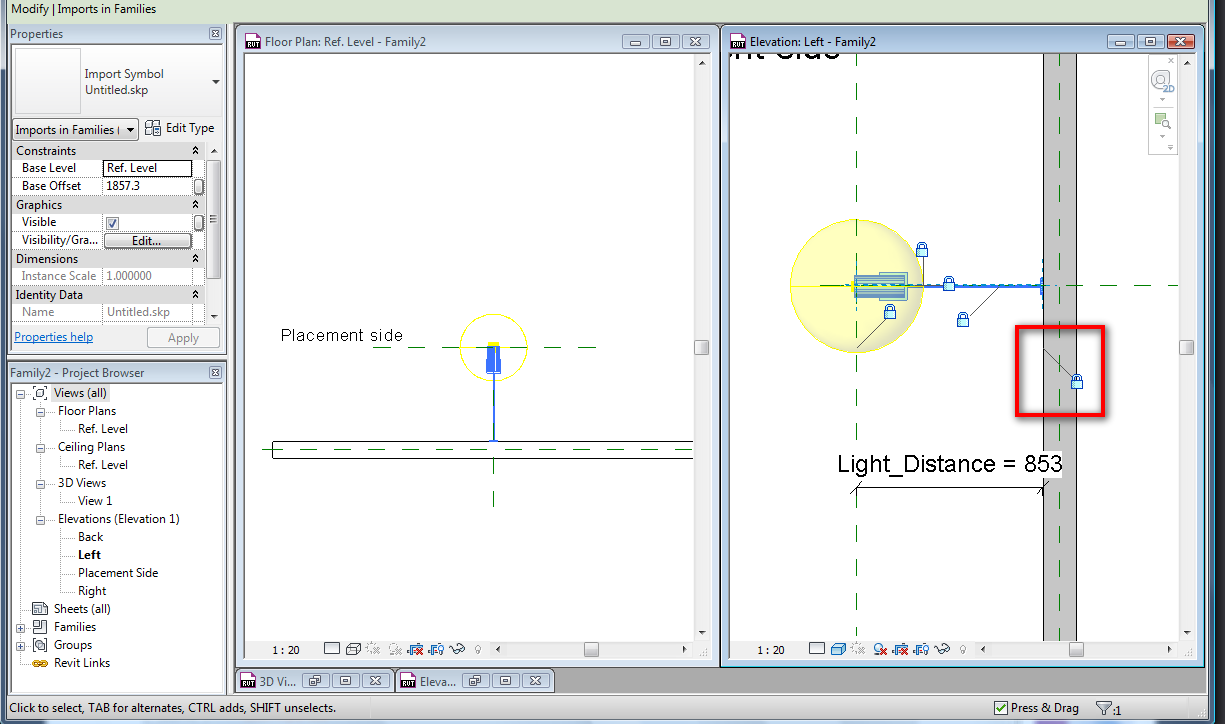Uncheck the Visible checkbox in Graphics section
The width and height of the screenshot is (1225, 724).
click(x=113, y=223)
